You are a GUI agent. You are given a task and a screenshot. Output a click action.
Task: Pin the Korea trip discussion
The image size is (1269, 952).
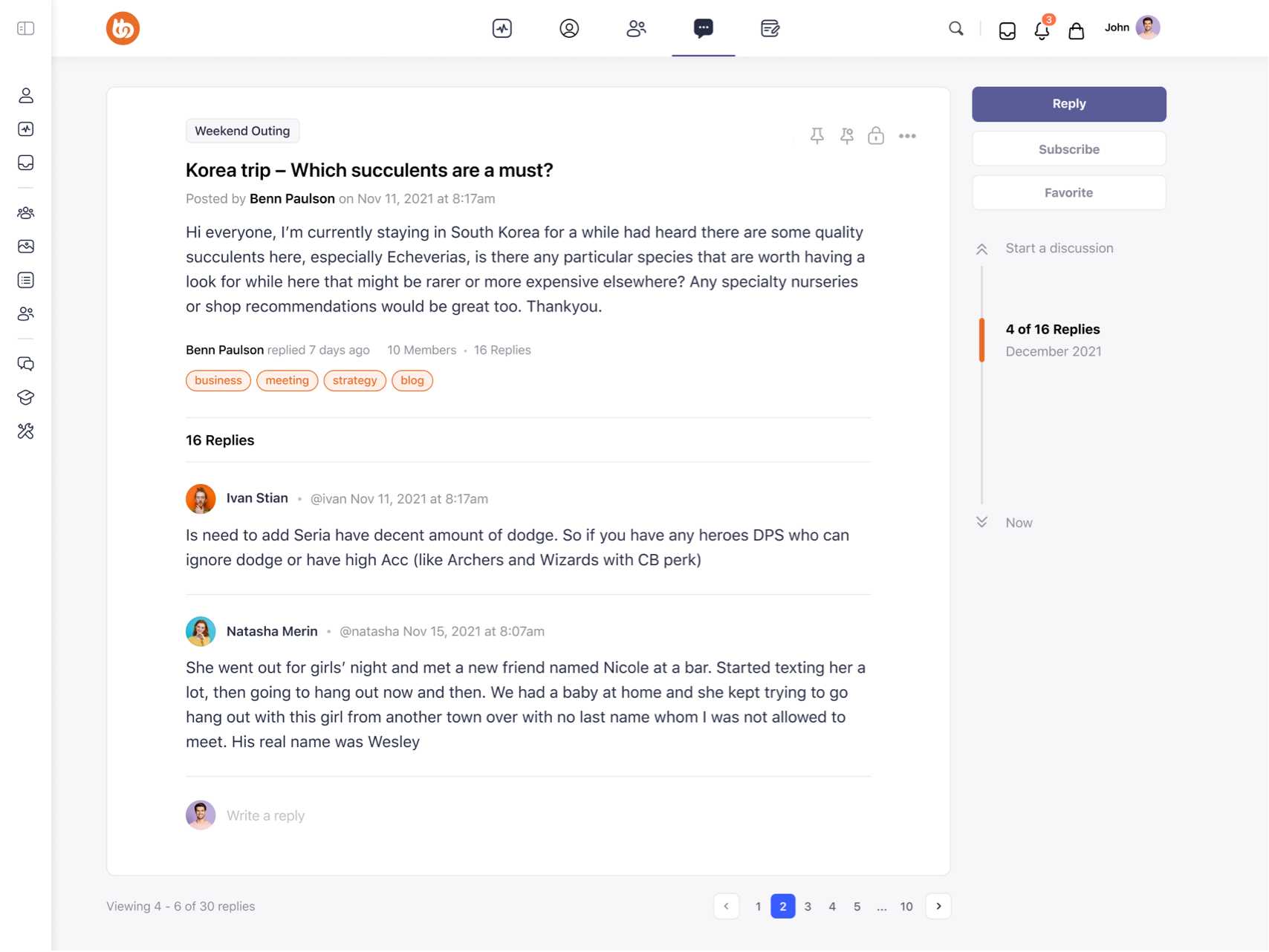817,136
